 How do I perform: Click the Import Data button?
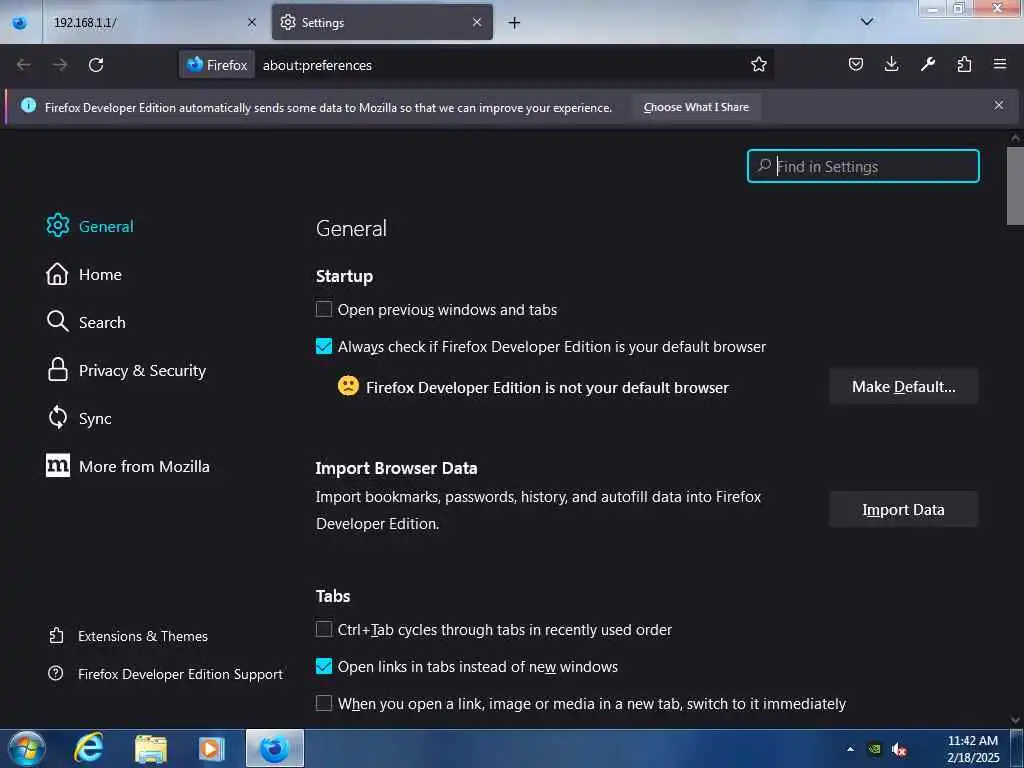point(903,509)
